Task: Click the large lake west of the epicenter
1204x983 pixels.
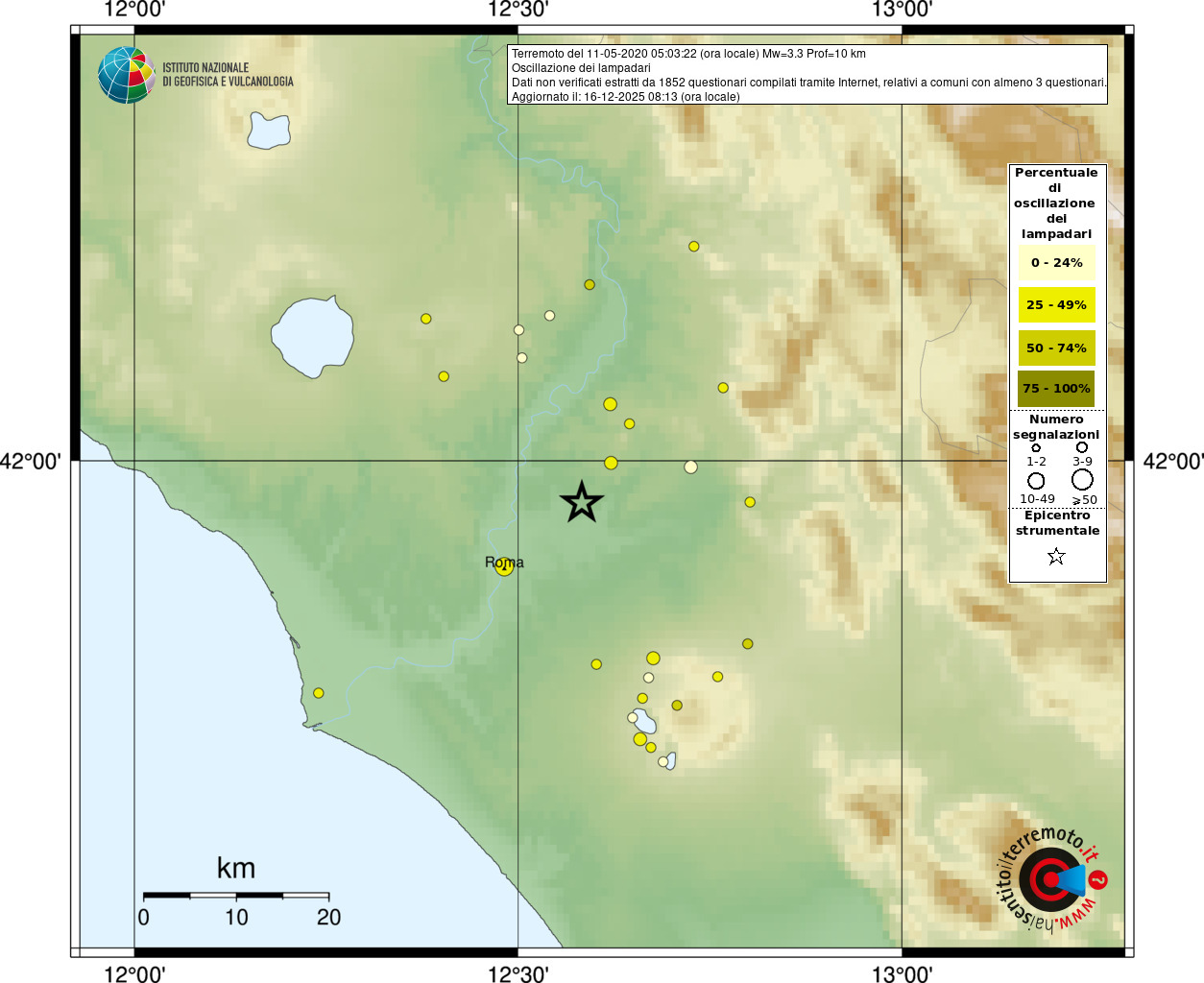Action: 312,337
